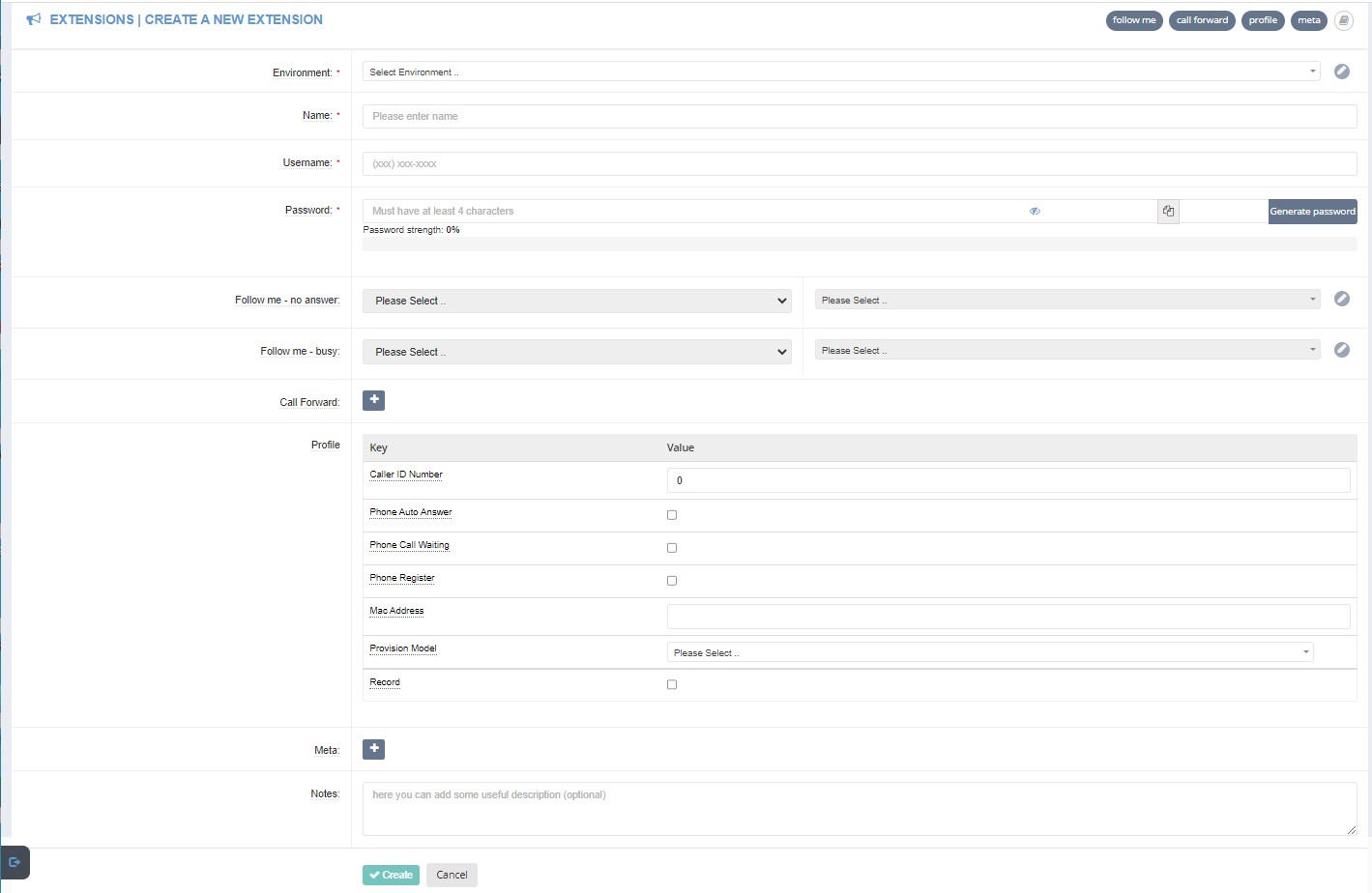Click the Generate password button
The image size is (1372, 893).
1313,212
